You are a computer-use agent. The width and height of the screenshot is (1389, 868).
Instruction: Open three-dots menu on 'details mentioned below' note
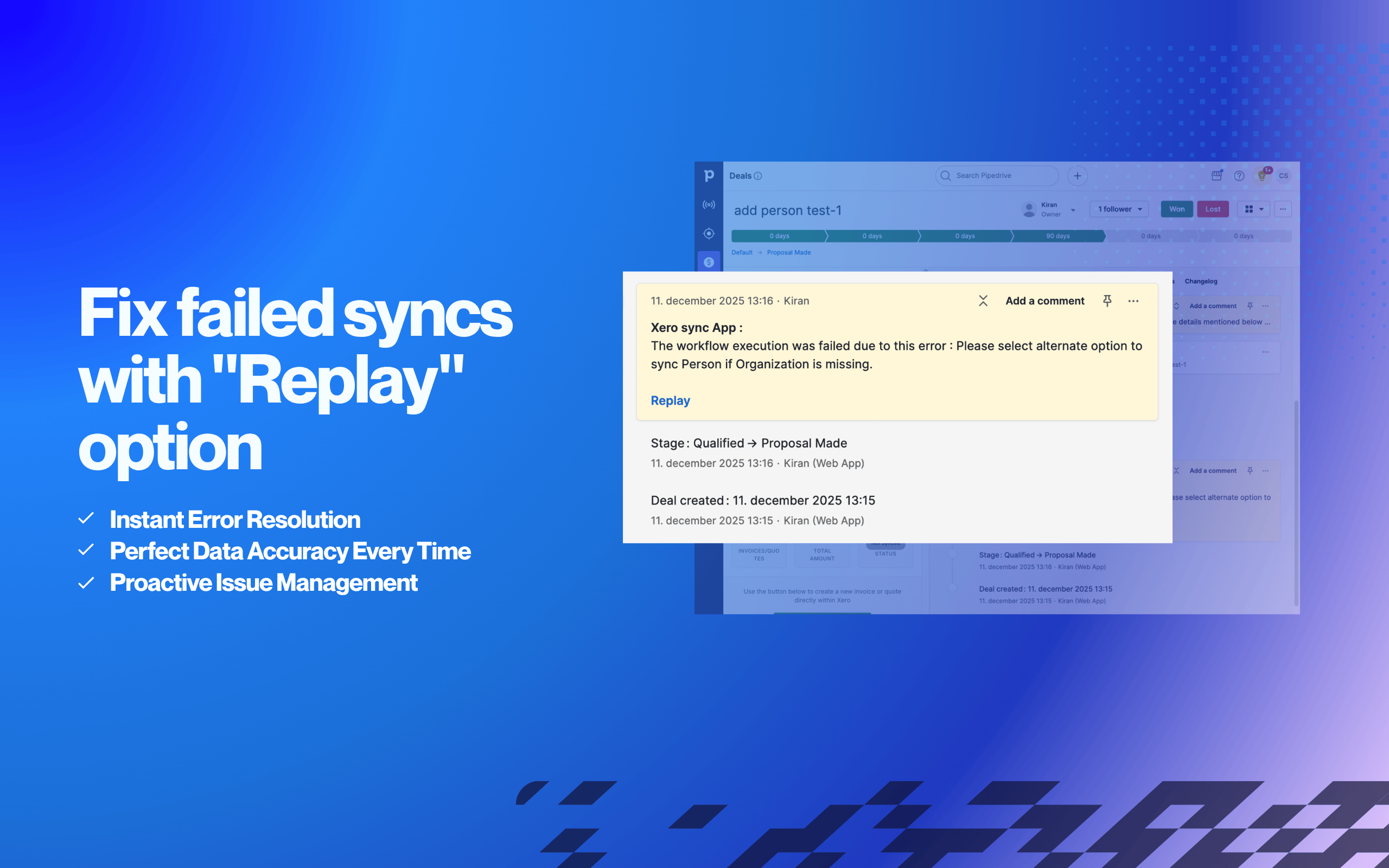[x=1266, y=306]
